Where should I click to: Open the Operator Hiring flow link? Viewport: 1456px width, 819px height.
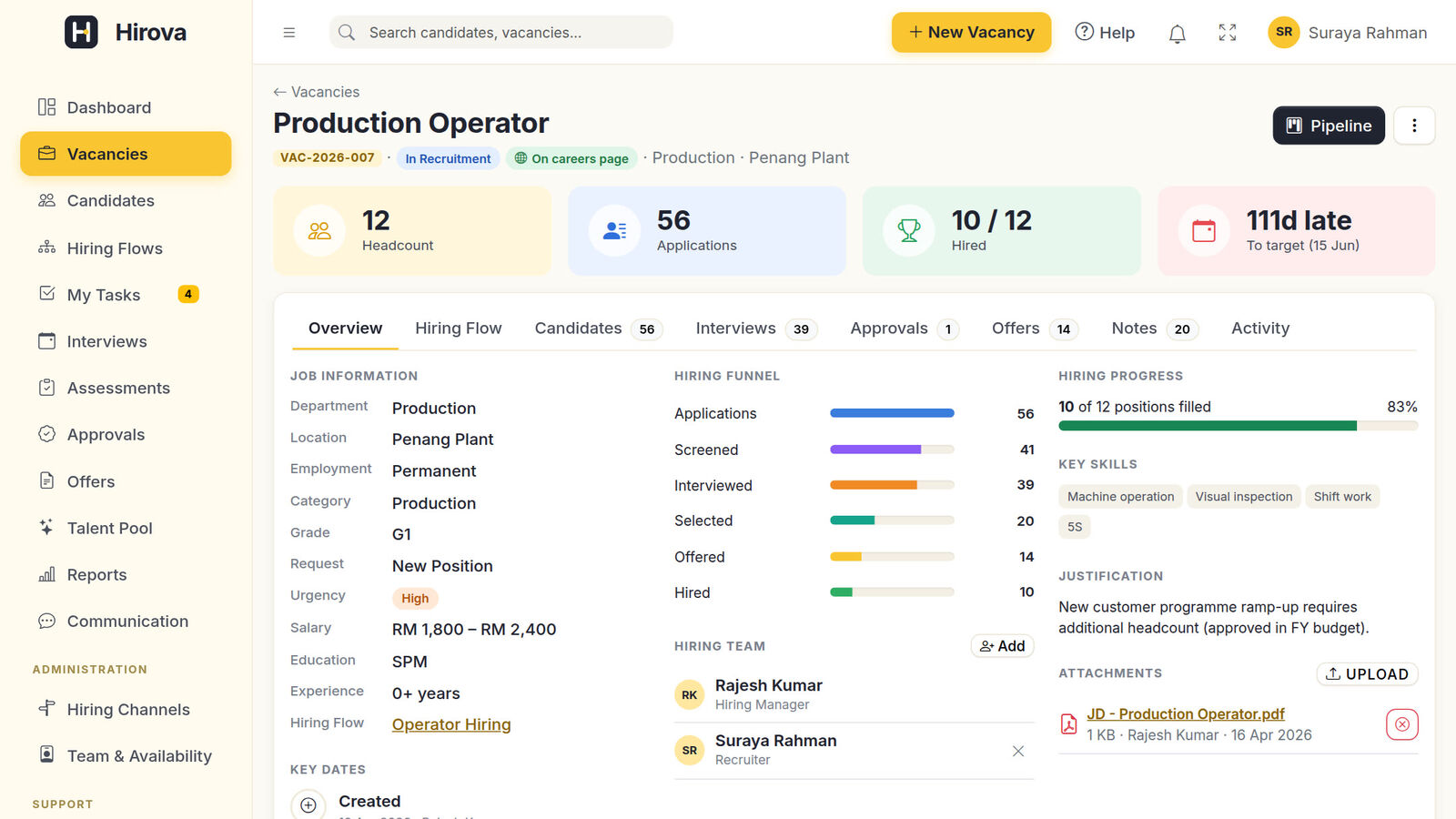pyautogui.click(x=451, y=724)
